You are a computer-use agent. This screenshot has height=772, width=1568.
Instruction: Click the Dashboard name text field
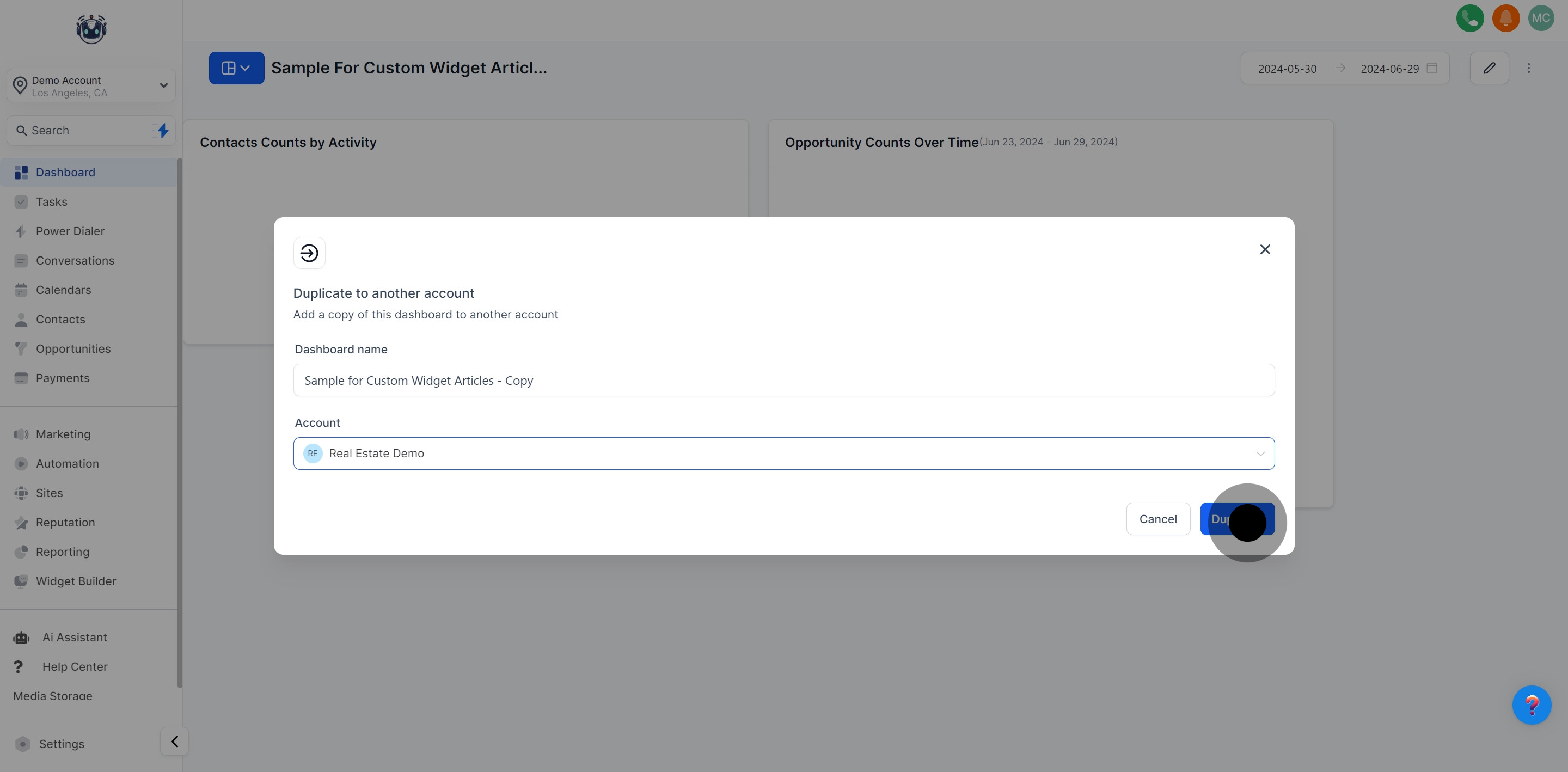coord(783,381)
